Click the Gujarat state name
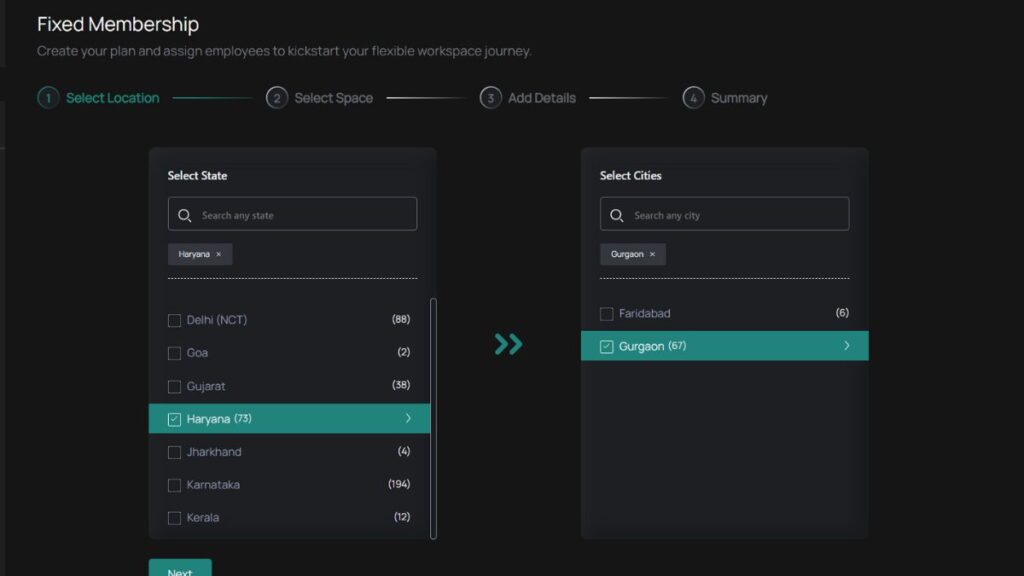The height and width of the screenshot is (576, 1024). (x=206, y=386)
